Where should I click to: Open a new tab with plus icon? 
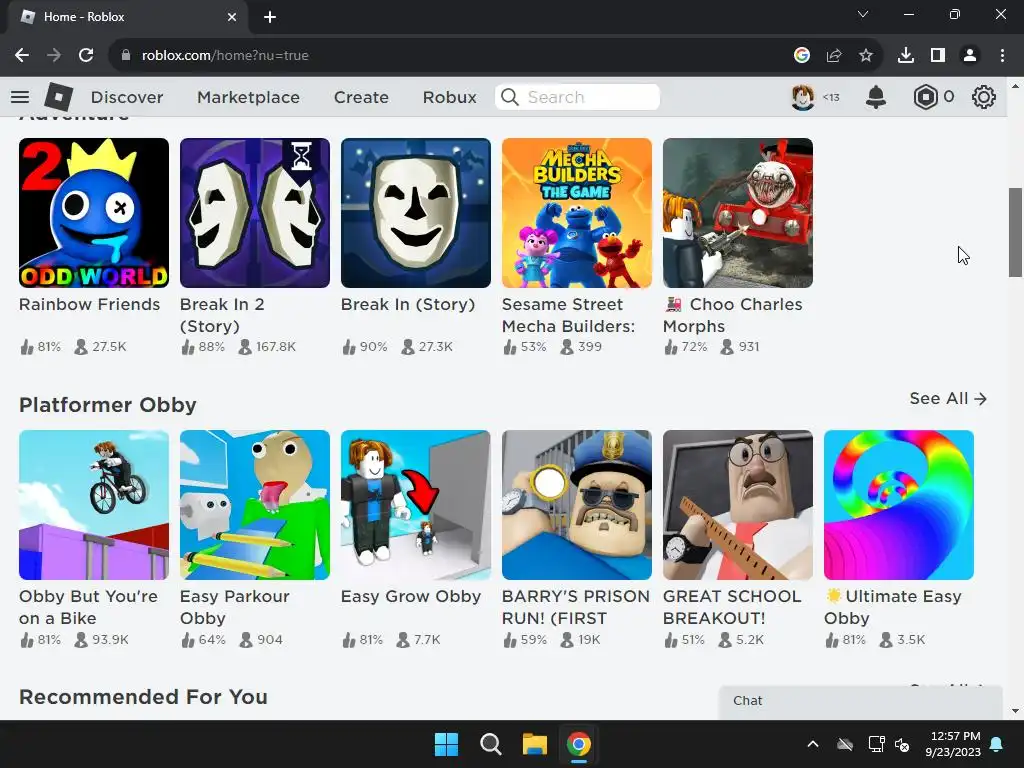[x=270, y=17]
